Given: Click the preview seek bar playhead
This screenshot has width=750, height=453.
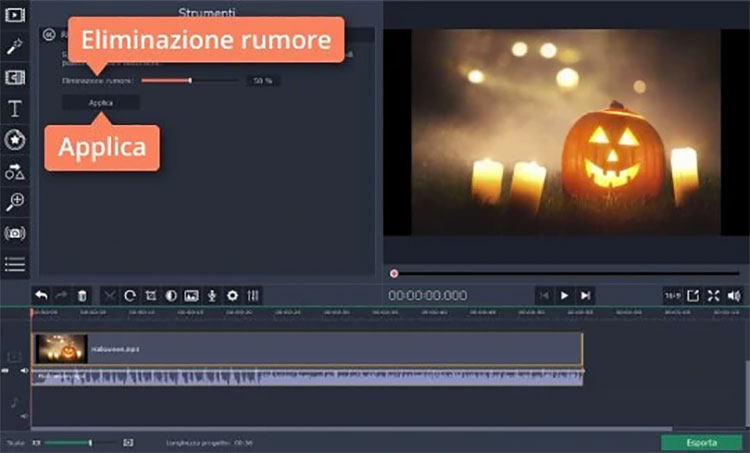Looking at the screenshot, I should pos(394,274).
